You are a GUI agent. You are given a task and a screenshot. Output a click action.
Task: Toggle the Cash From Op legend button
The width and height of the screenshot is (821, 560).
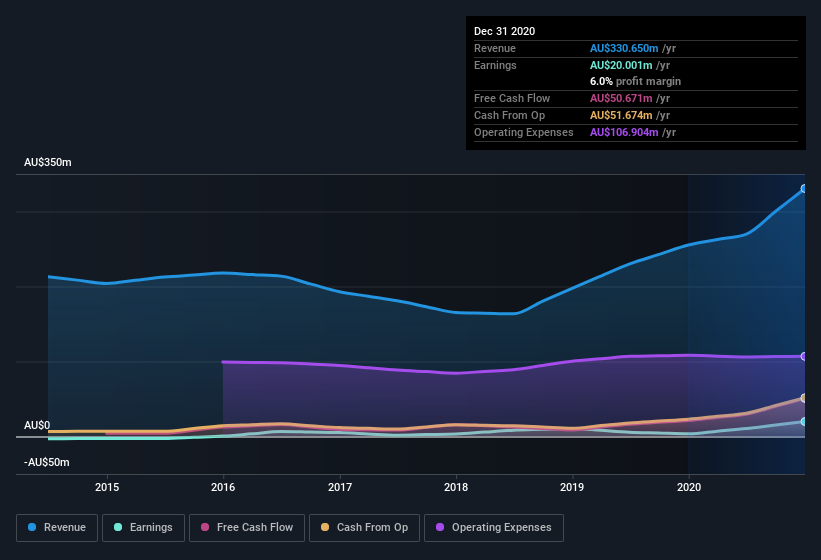[364, 528]
